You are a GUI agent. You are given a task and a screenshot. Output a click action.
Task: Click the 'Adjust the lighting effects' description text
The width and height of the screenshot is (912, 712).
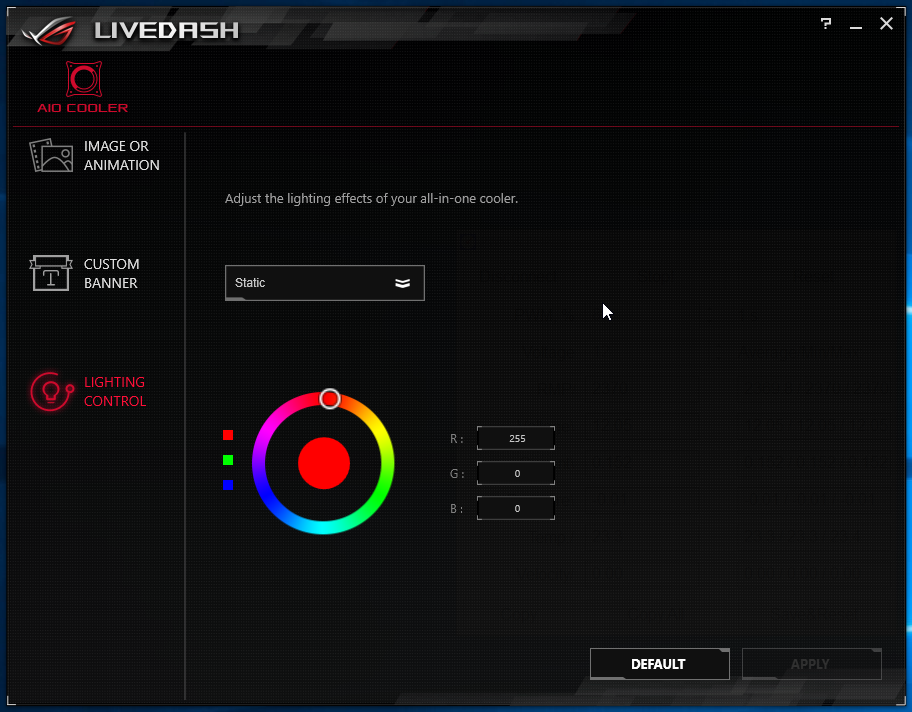click(x=371, y=198)
